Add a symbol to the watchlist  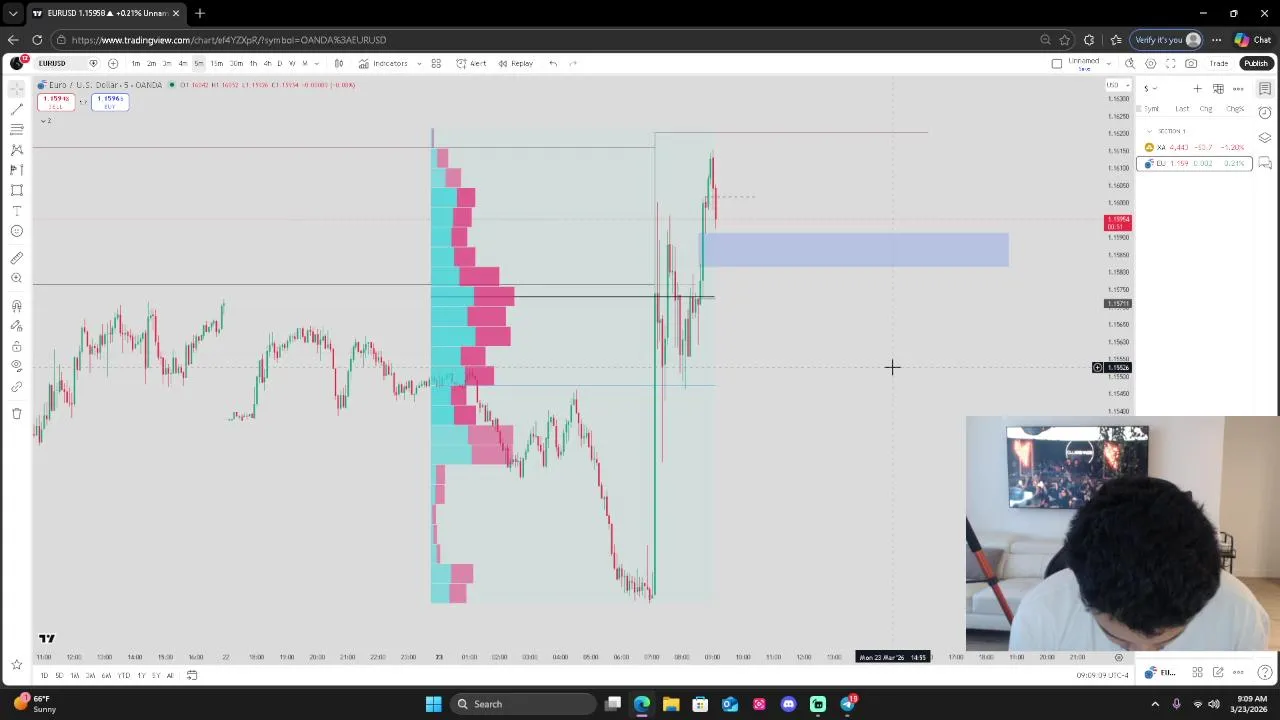click(1197, 88)
